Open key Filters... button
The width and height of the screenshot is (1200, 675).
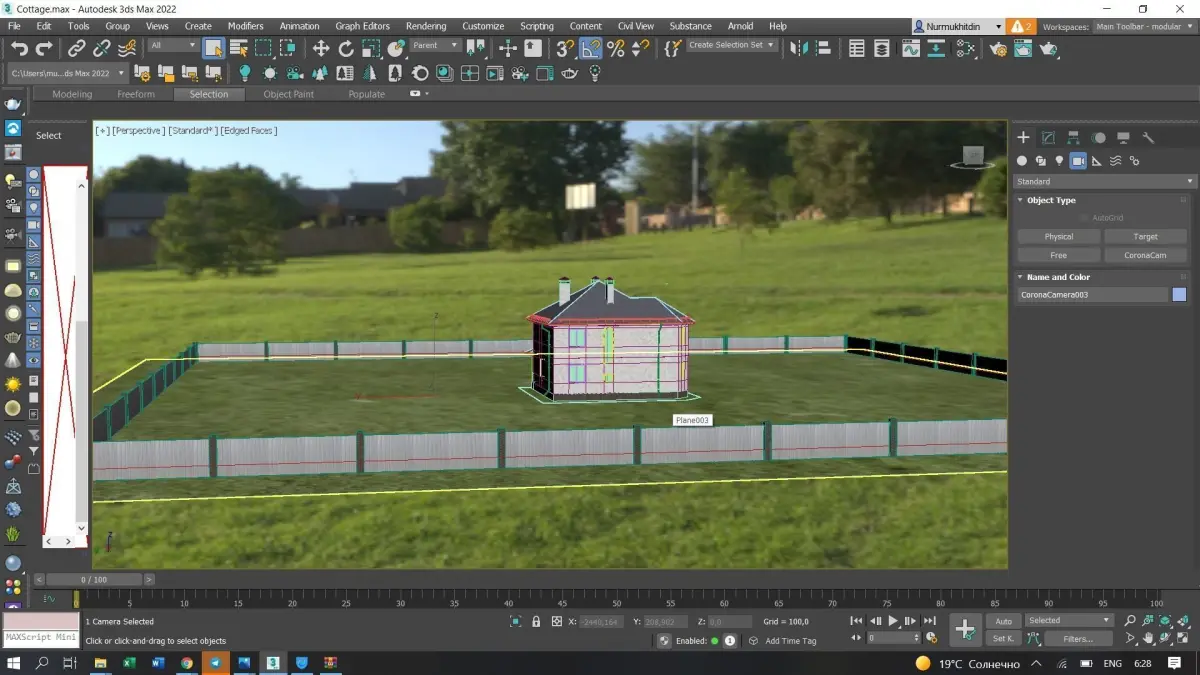click(x=1078, y=638)
